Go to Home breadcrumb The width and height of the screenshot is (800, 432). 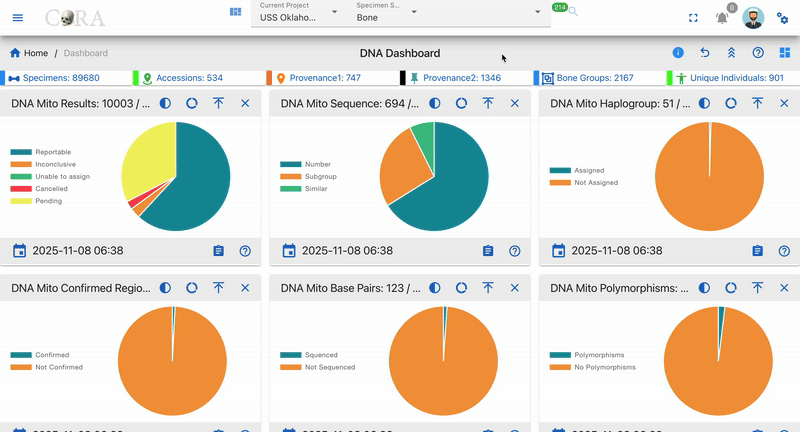coord(29,53)
